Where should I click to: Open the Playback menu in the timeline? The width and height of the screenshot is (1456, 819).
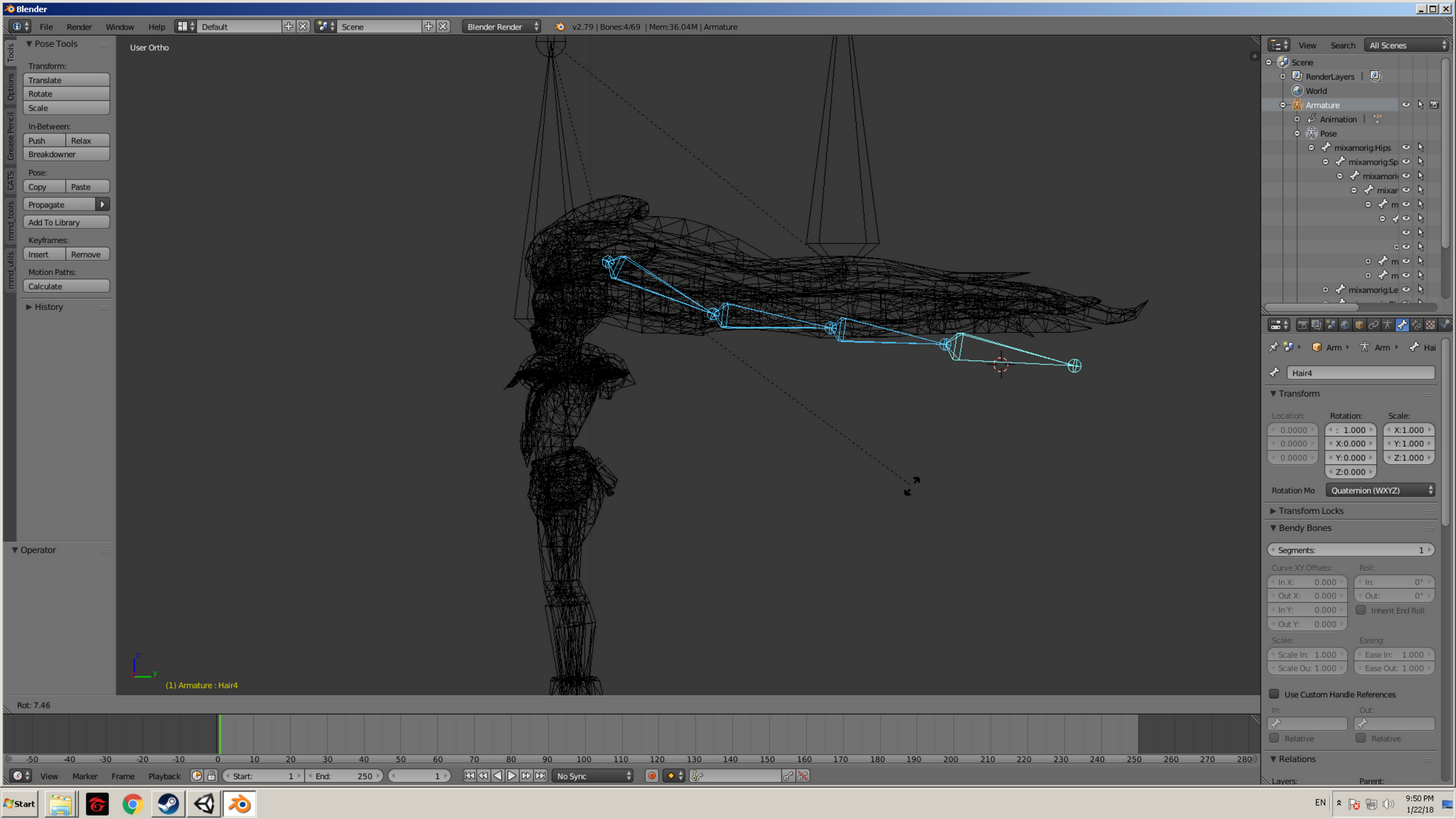point(164,776)
